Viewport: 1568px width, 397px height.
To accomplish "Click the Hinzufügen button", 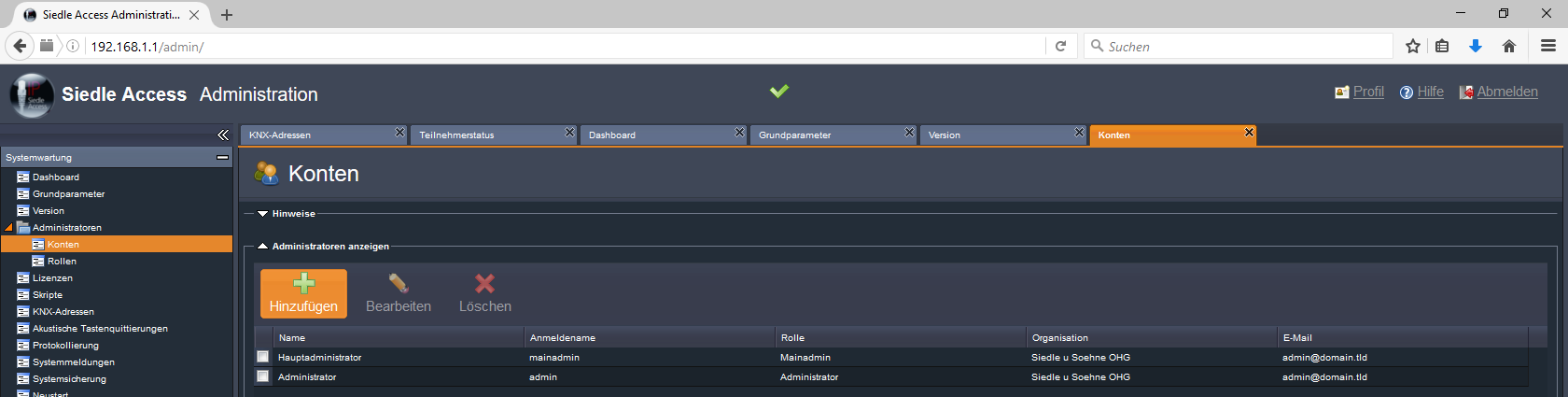I will [303, 293].
